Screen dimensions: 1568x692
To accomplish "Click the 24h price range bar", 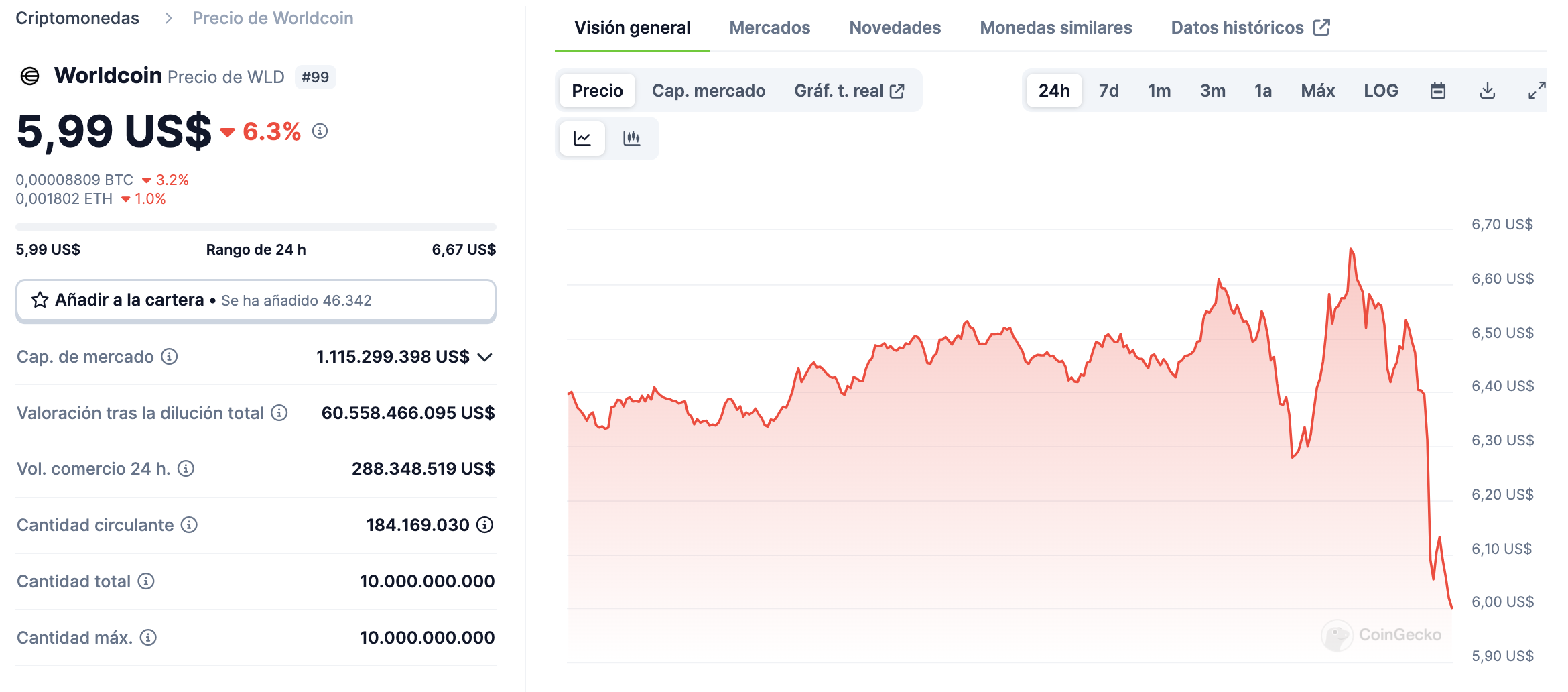I will [x=255, y=227].
